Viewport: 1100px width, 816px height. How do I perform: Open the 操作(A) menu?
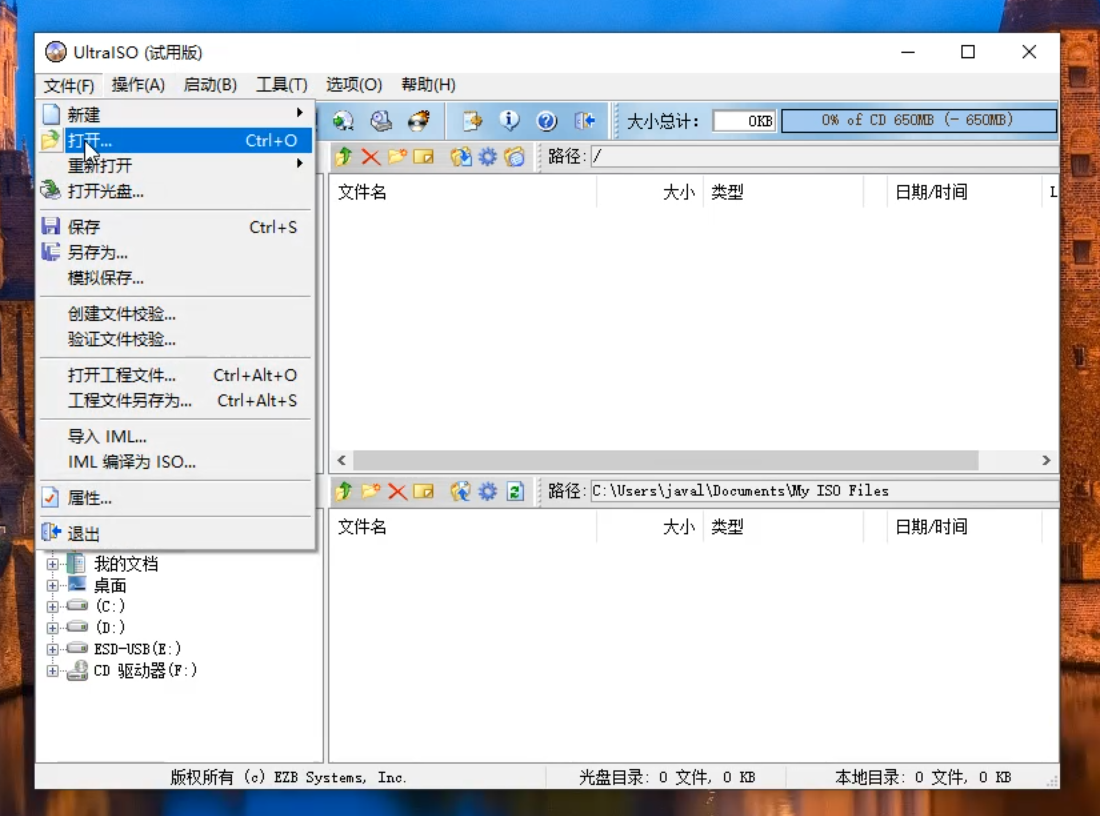(138, 85)
